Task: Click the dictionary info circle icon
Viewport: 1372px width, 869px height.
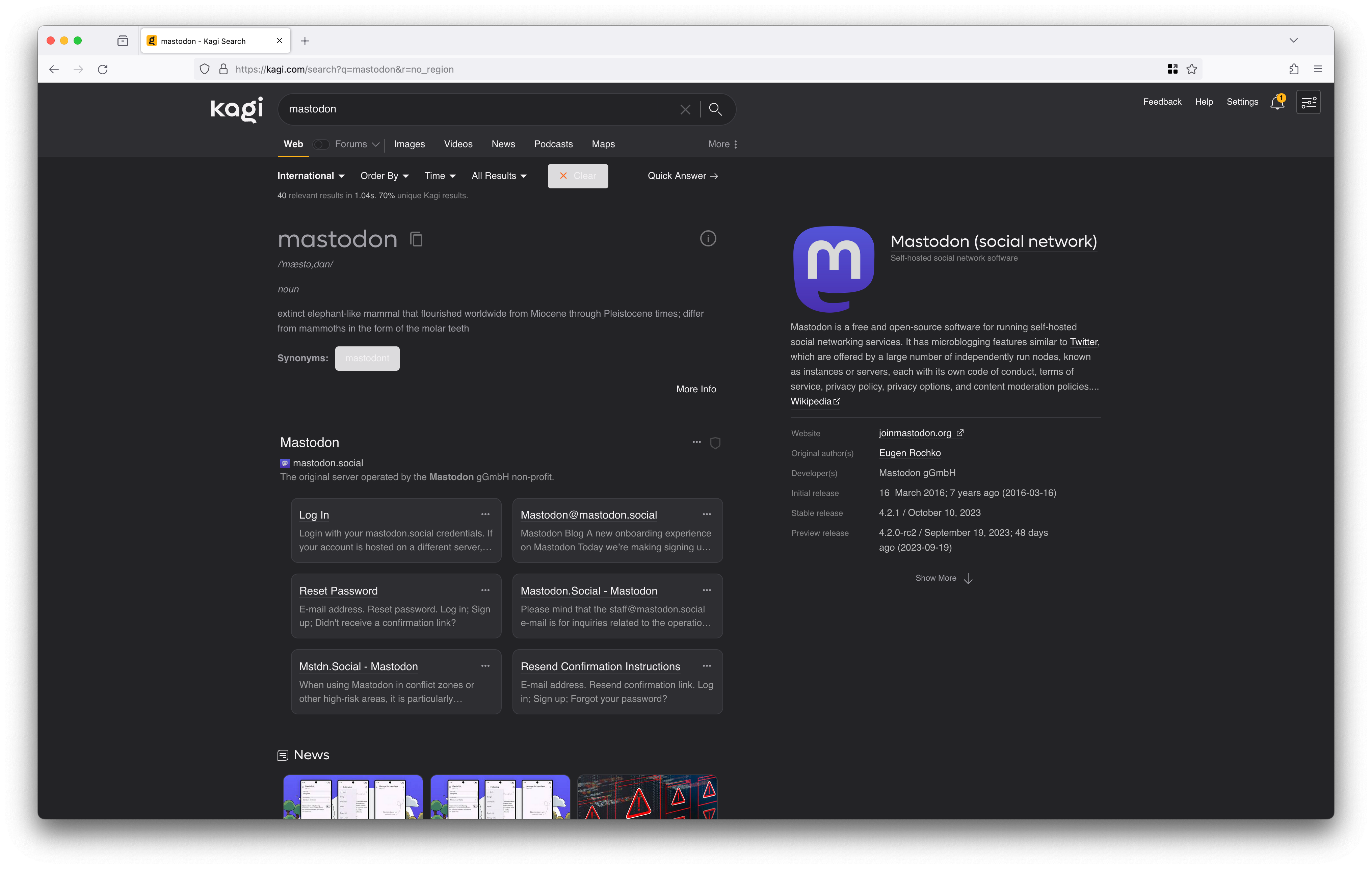Action: (x=708, y=239)
